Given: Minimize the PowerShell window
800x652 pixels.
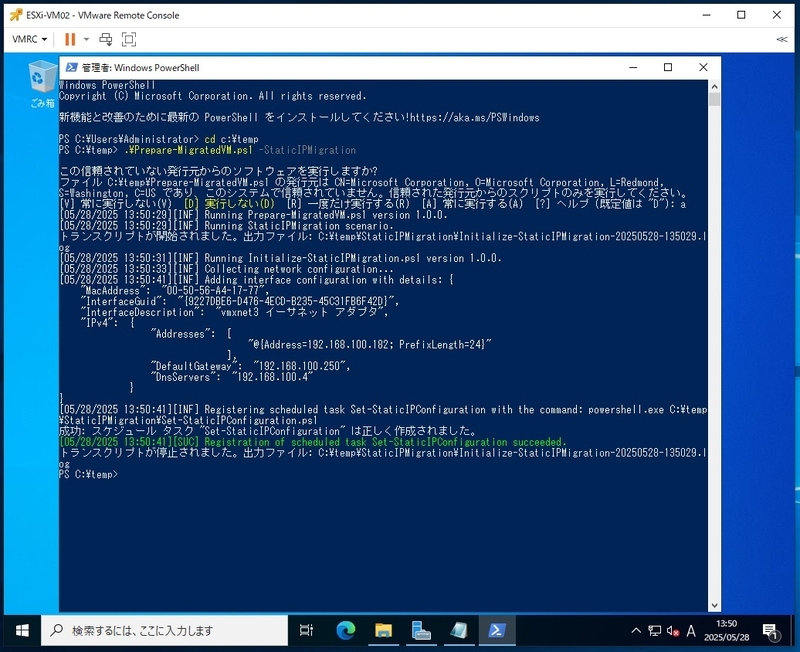Looking at the screenshot, I should (x=633, y=67).
